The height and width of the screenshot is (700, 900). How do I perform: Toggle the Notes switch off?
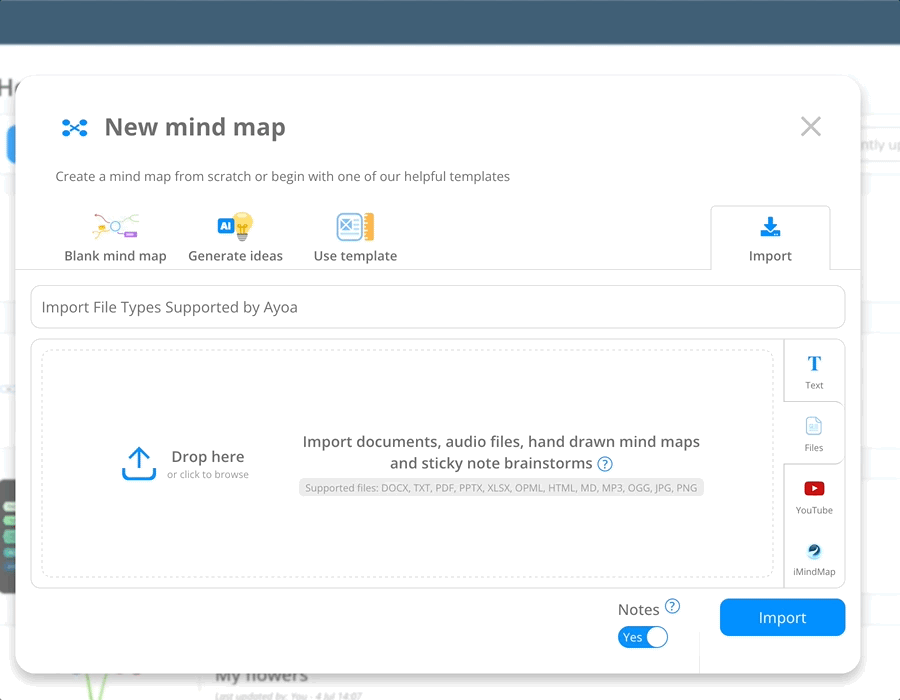point(642,637)
